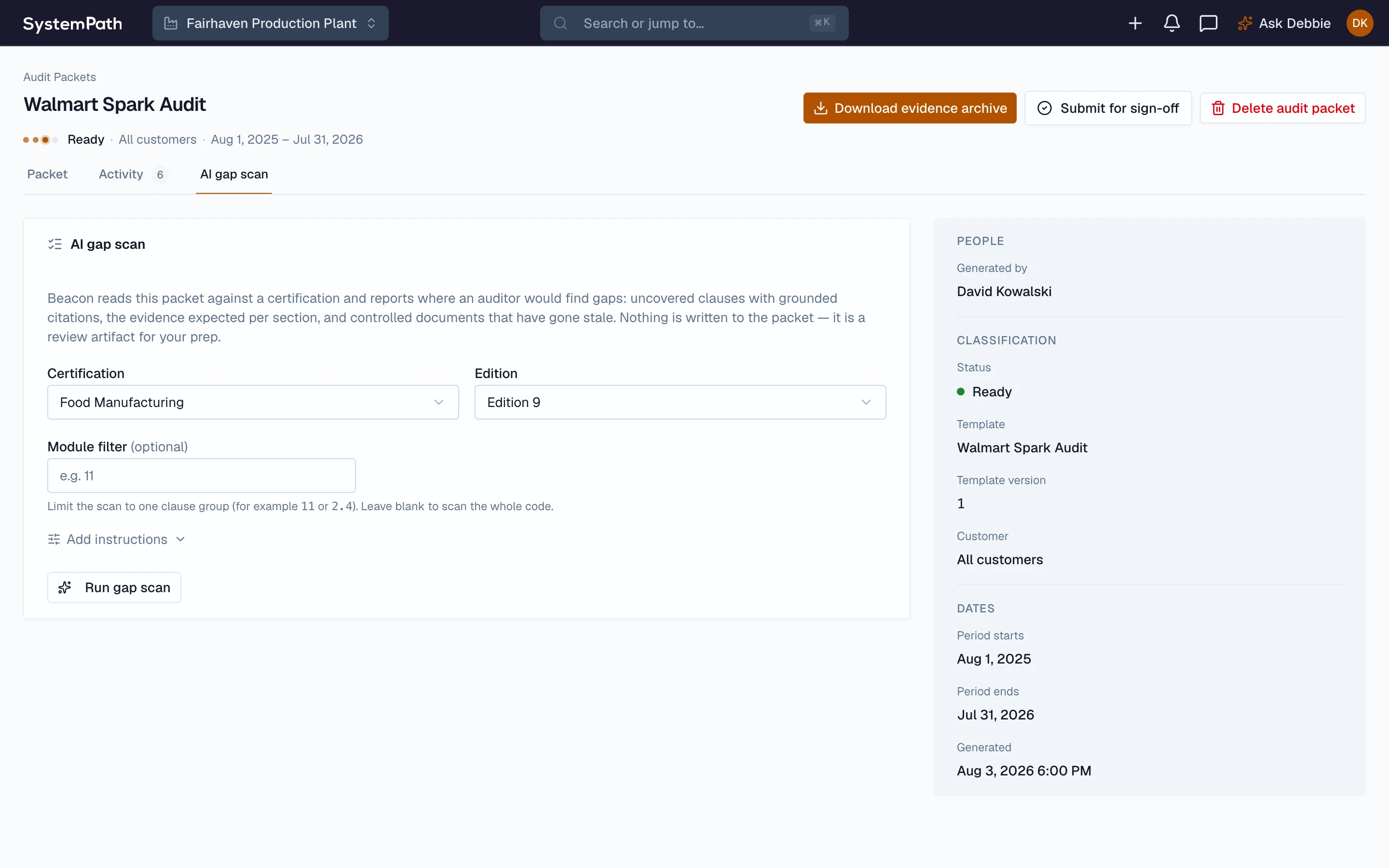Click the plant switcher up-down chevrons
The width and height of the screenshot is (1389, 868).
(x=371, y=24)
